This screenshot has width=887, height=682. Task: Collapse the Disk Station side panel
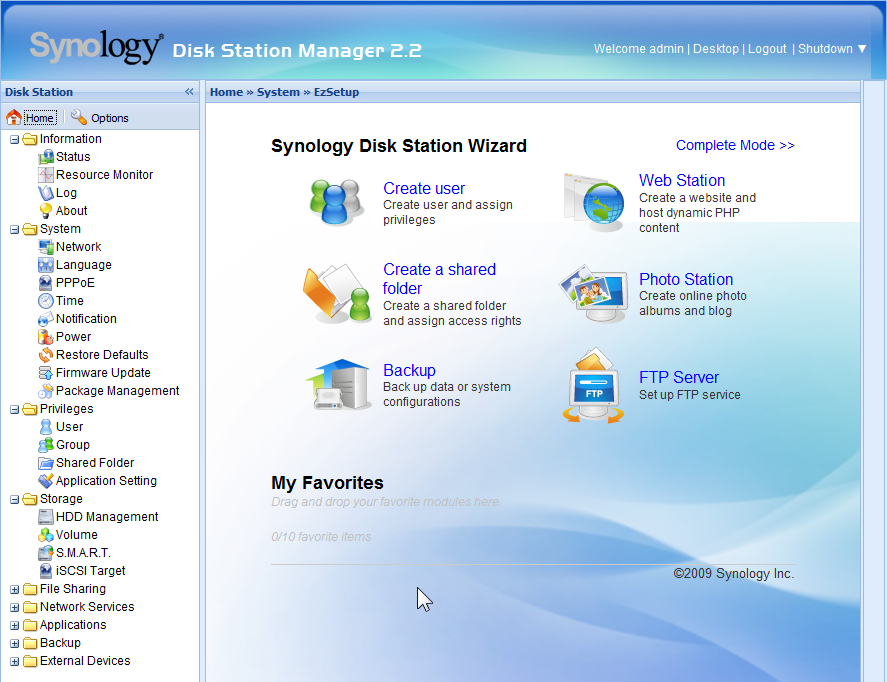(x=189, y=92)
